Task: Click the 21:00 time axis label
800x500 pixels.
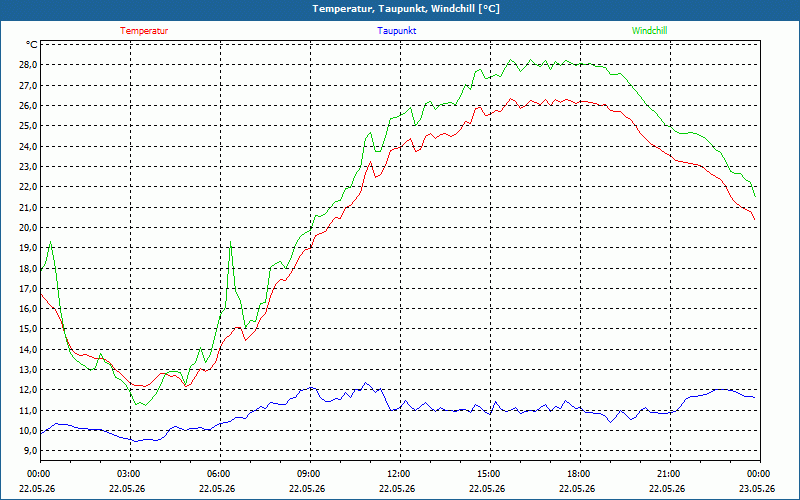Action: point(669,474)
